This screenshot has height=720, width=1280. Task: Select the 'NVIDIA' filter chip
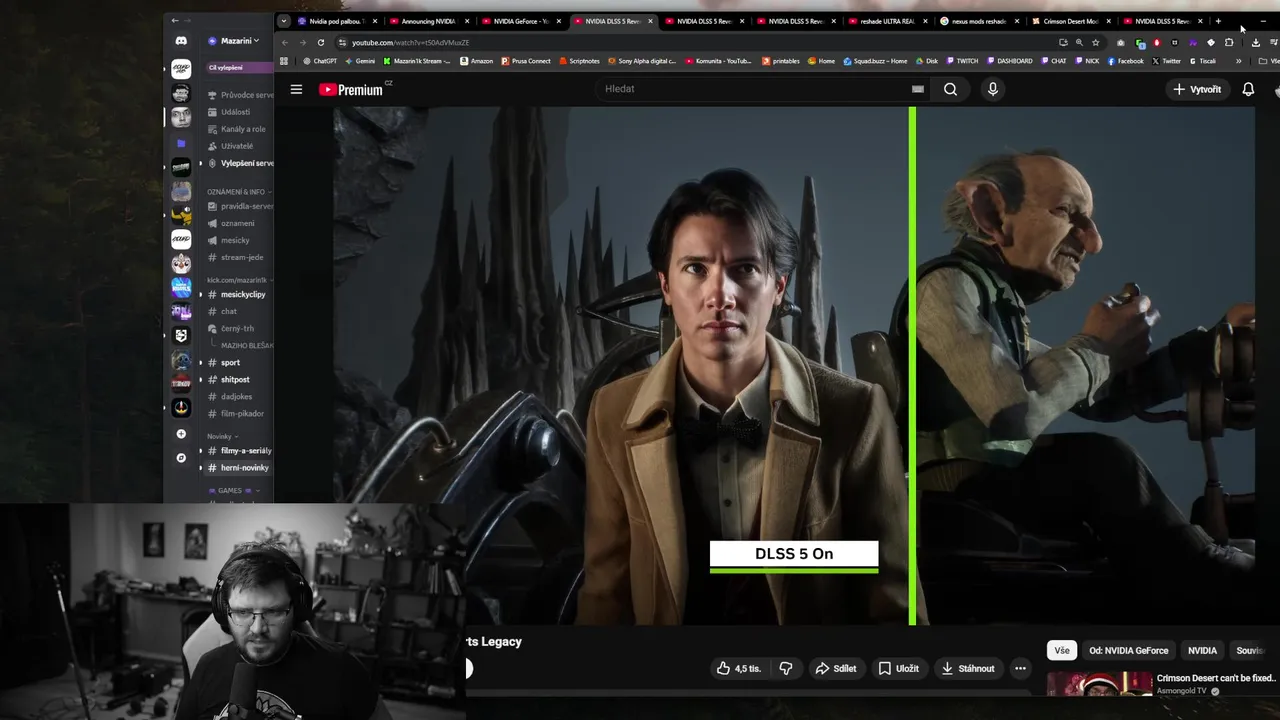tap(1202, 651)
